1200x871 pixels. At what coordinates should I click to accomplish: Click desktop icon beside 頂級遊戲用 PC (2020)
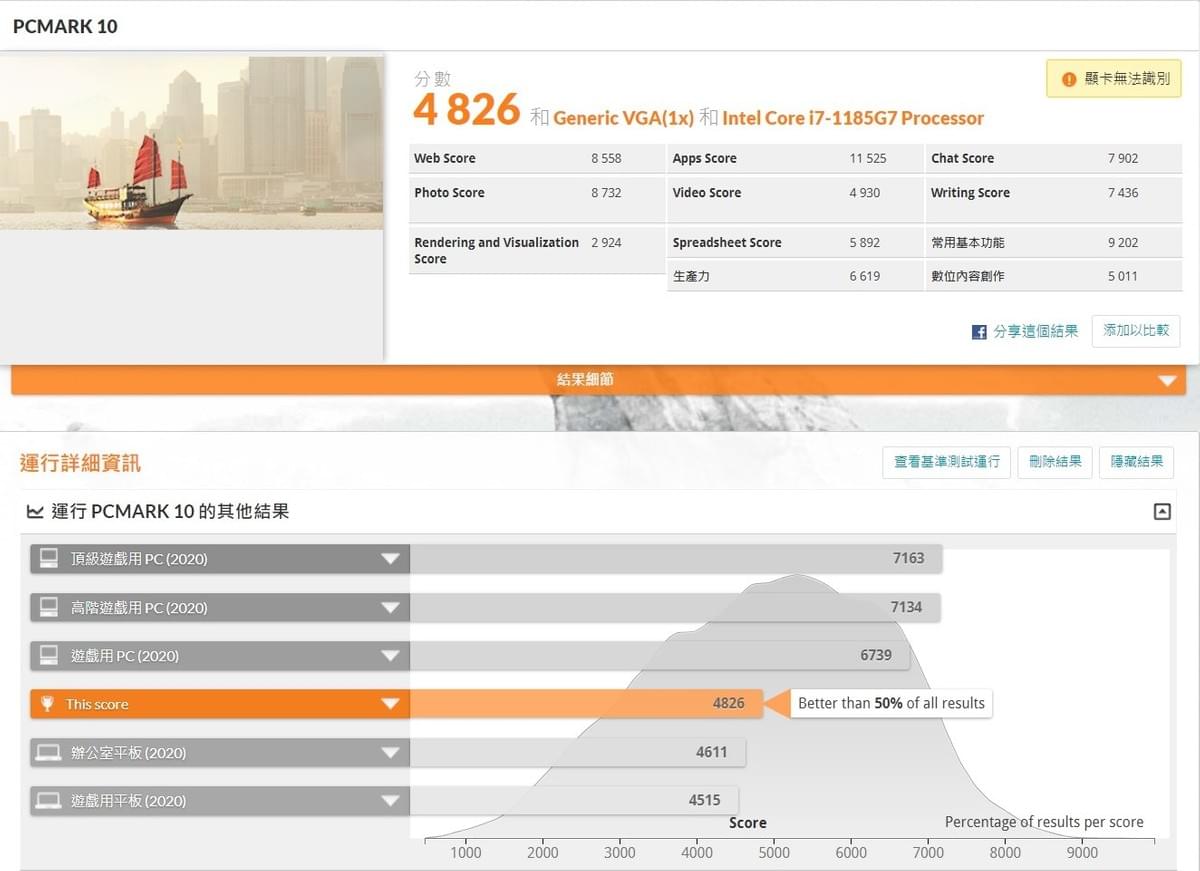pos(48,558)
